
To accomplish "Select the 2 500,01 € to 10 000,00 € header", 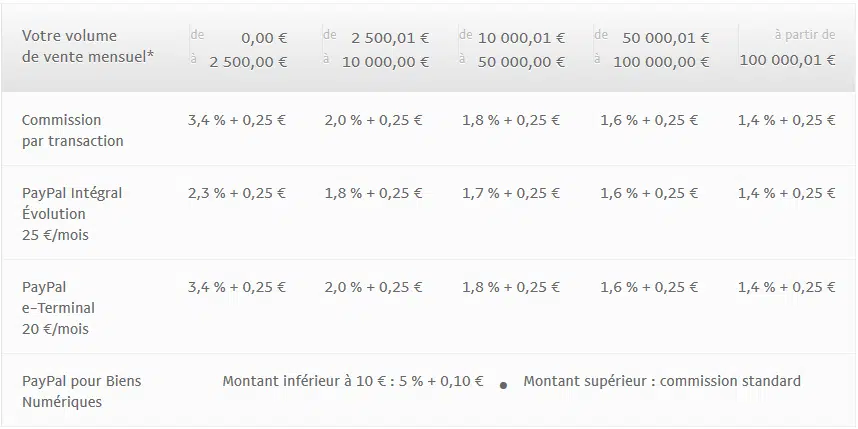I will (x=376, y=49).
